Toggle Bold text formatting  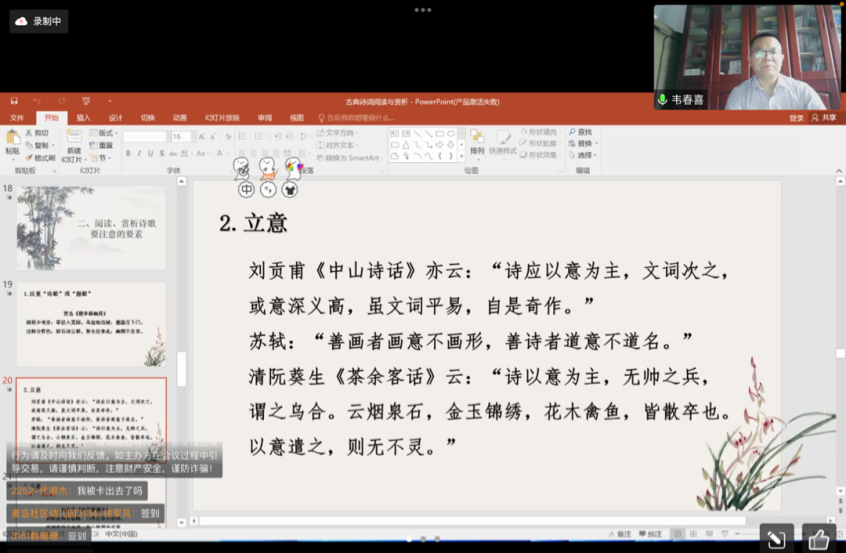click(x=128, y=154)
